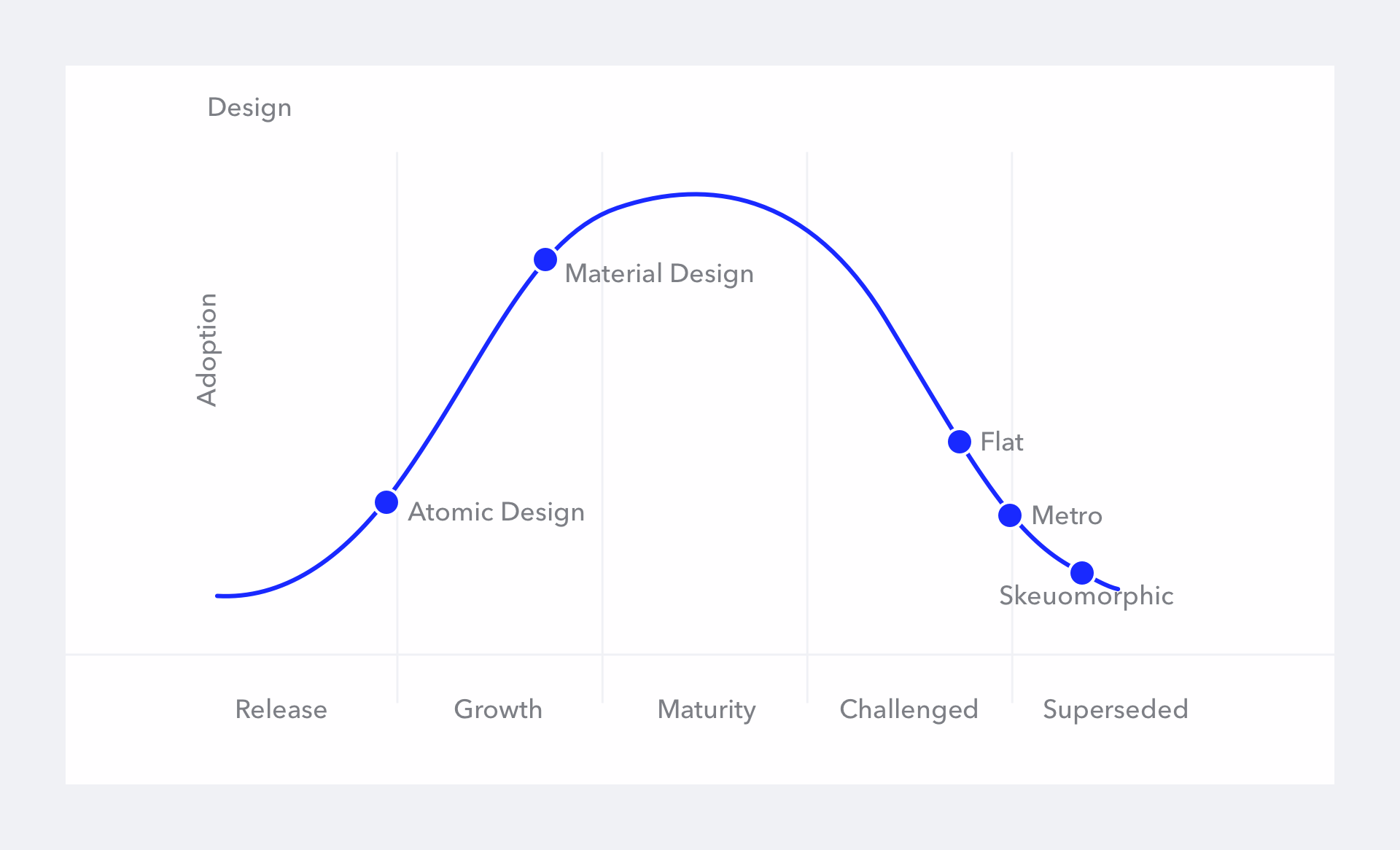Click the Atomic Design text label
Image resolution: width=1400 pixels, height=850 pixels.
tap(497, 512)
